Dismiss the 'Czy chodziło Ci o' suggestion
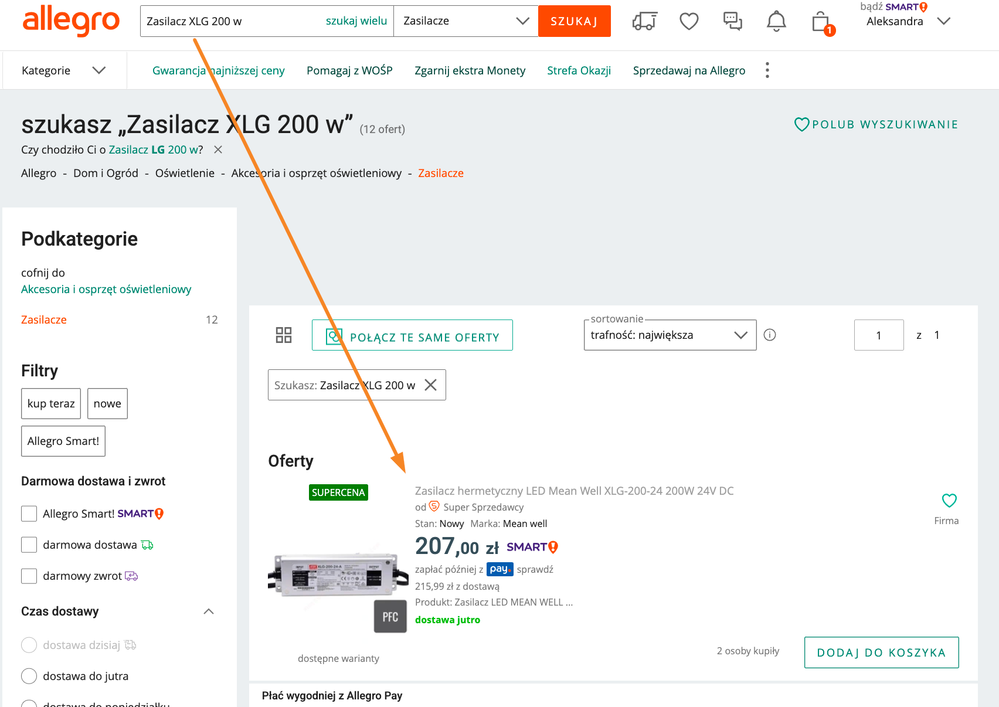This screenshot has width=999, height=707. tap(218, 150)
